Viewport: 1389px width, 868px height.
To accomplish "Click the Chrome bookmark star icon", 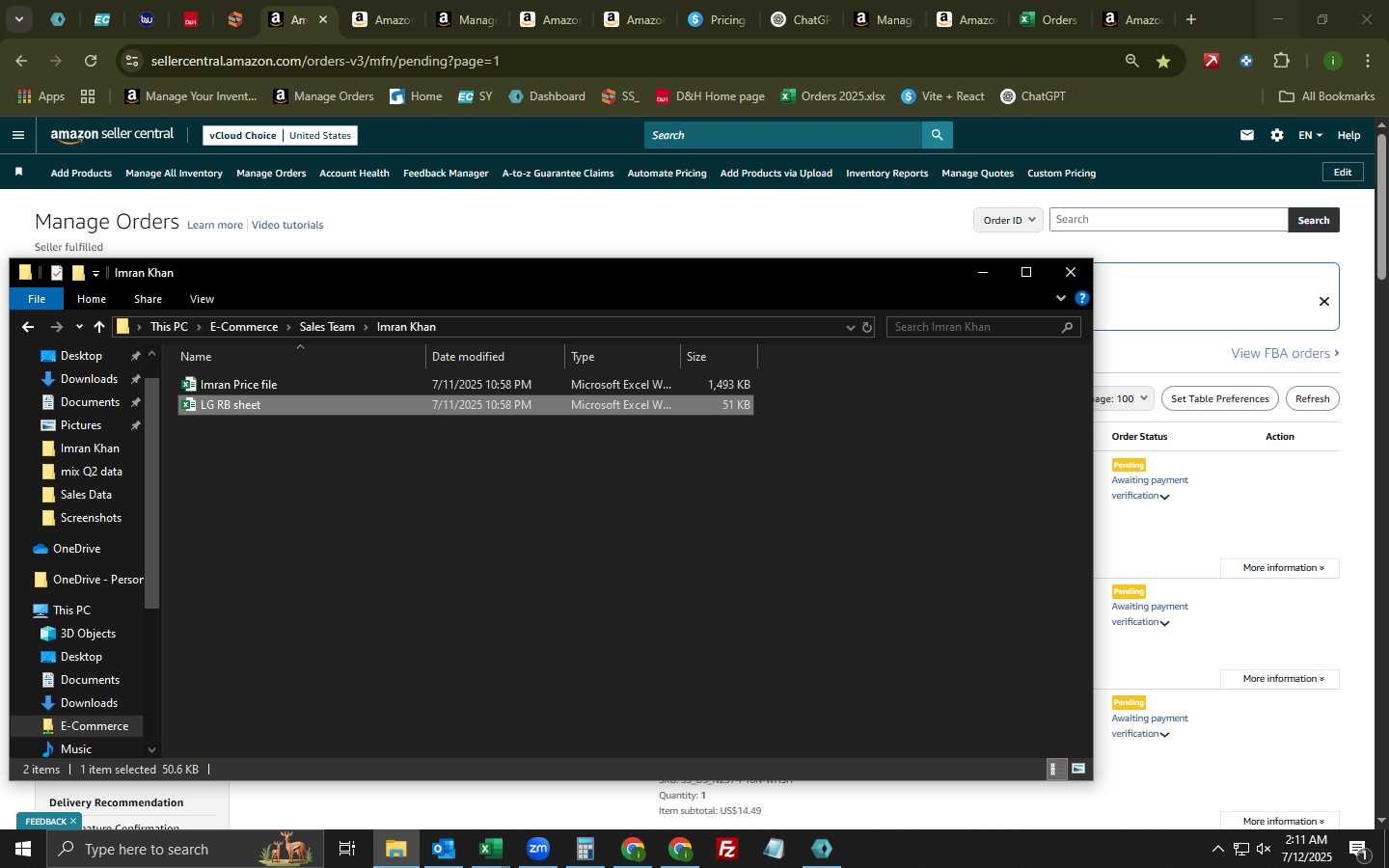I will pyautogui.click(x=1163, y=61).
